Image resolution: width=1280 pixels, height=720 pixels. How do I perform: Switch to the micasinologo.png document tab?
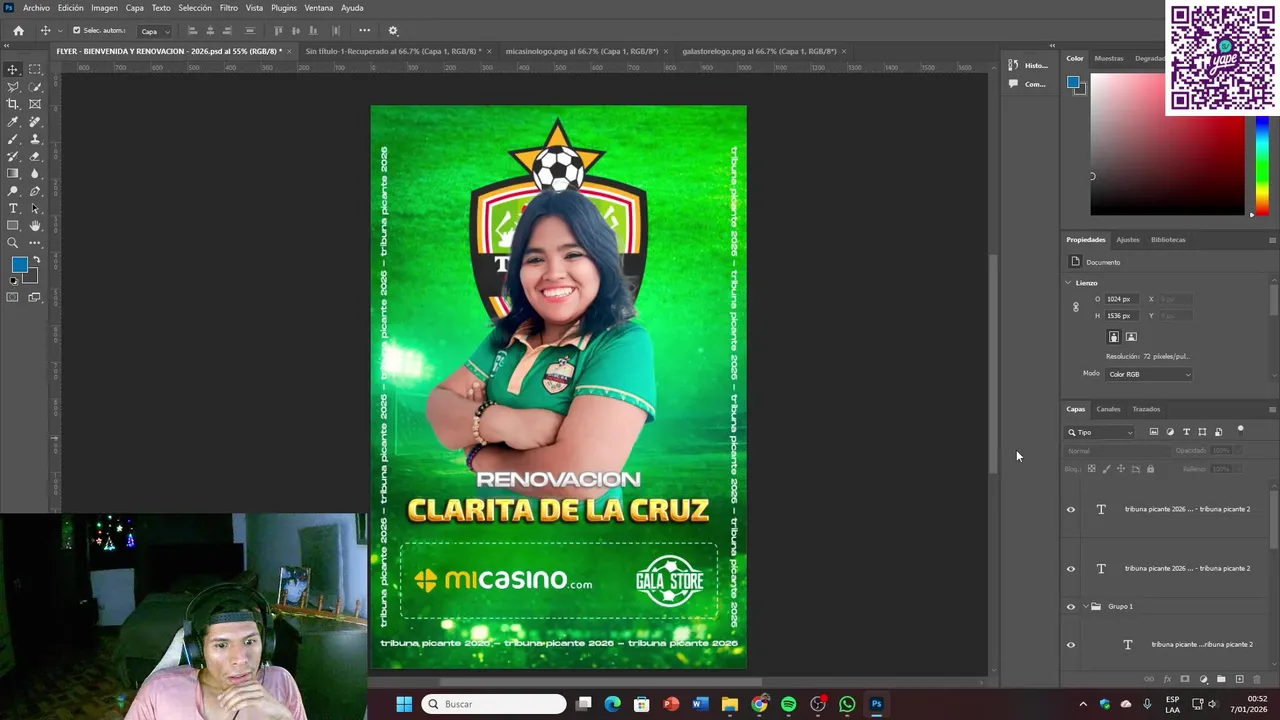(x=581, y=51)
